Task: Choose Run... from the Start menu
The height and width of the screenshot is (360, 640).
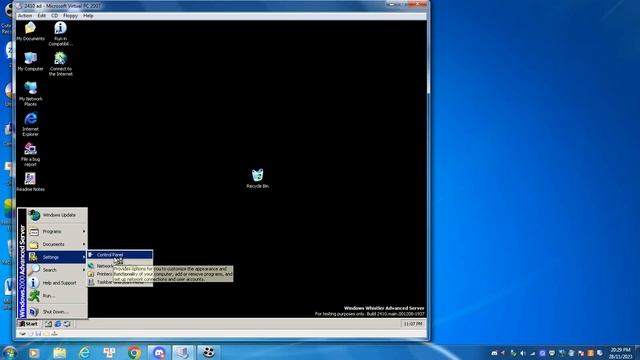Action: tap(57, 296)
